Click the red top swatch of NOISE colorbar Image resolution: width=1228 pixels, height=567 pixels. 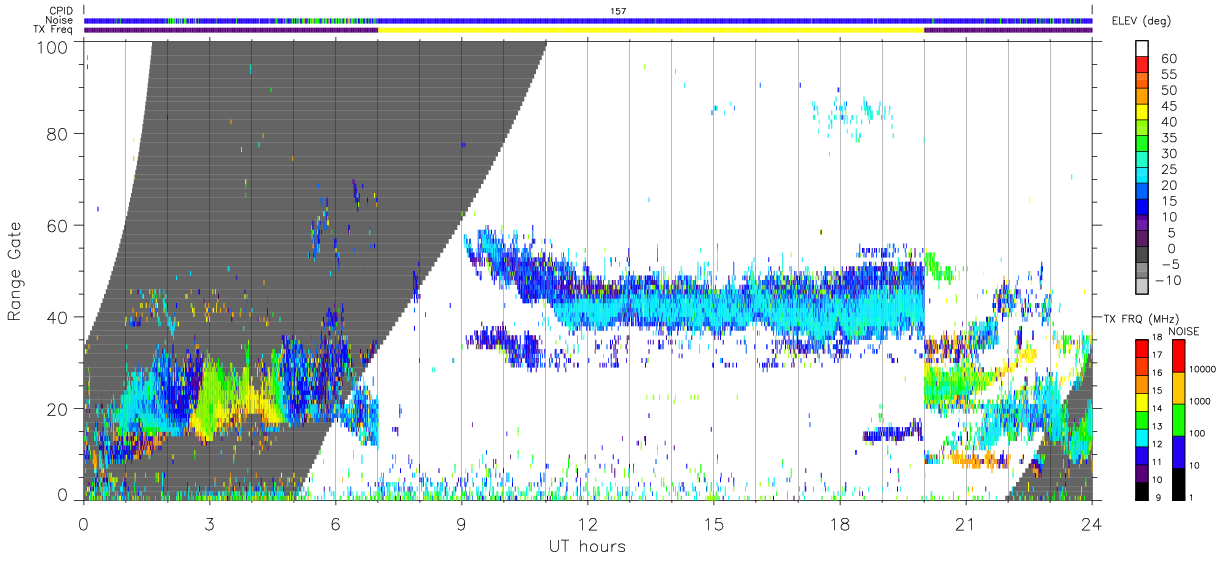coord(1178,356)
